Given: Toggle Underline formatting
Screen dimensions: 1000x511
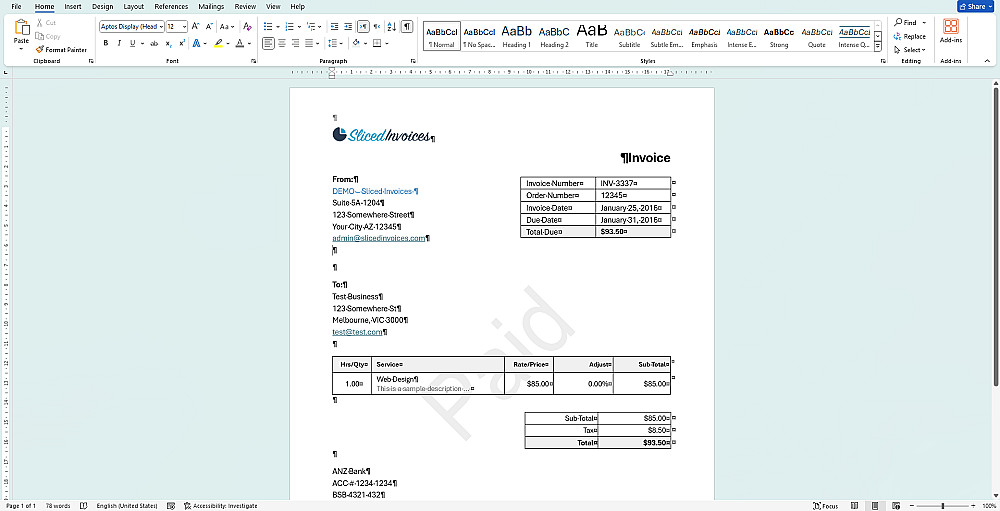Looking at the screenshot, I should (132, 43).
